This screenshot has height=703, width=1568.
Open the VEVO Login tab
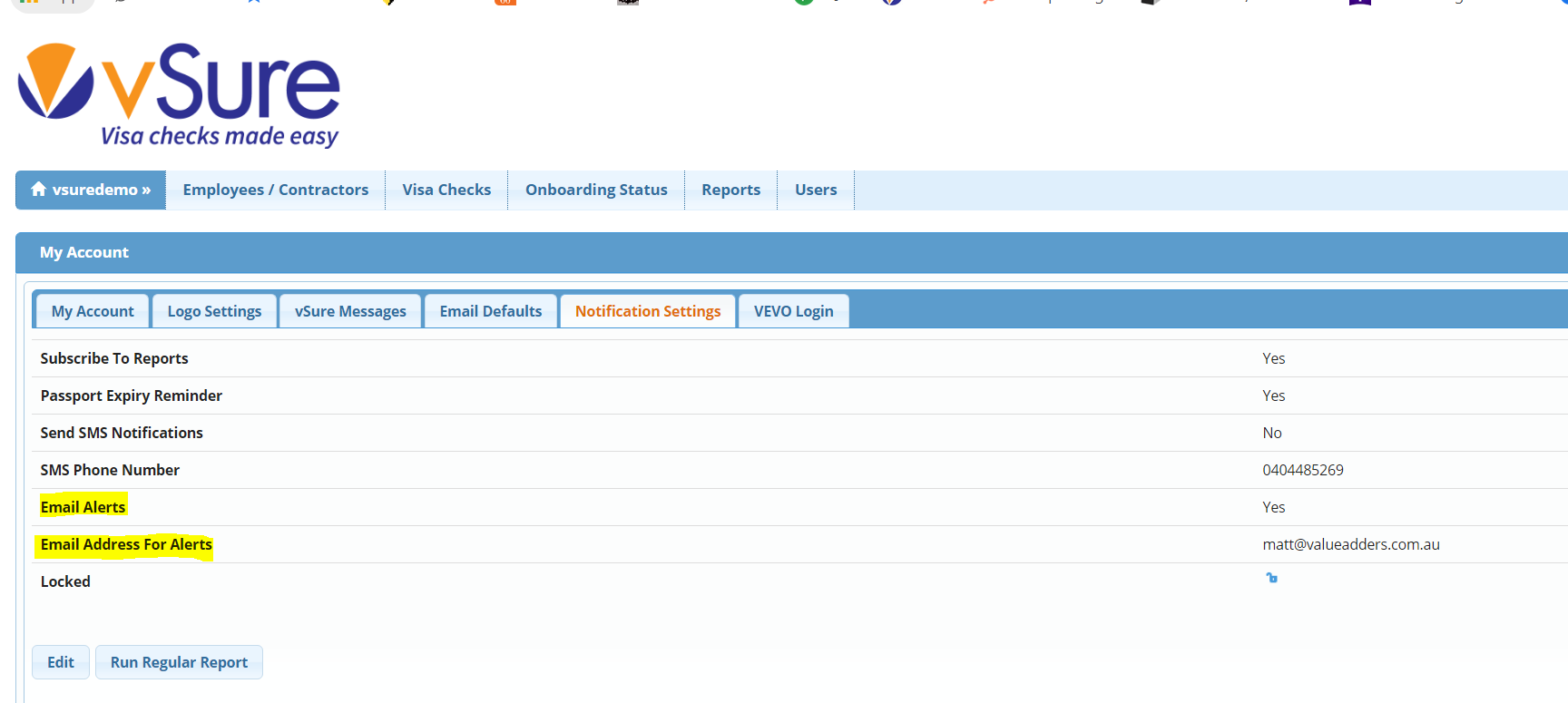[794, 311]
